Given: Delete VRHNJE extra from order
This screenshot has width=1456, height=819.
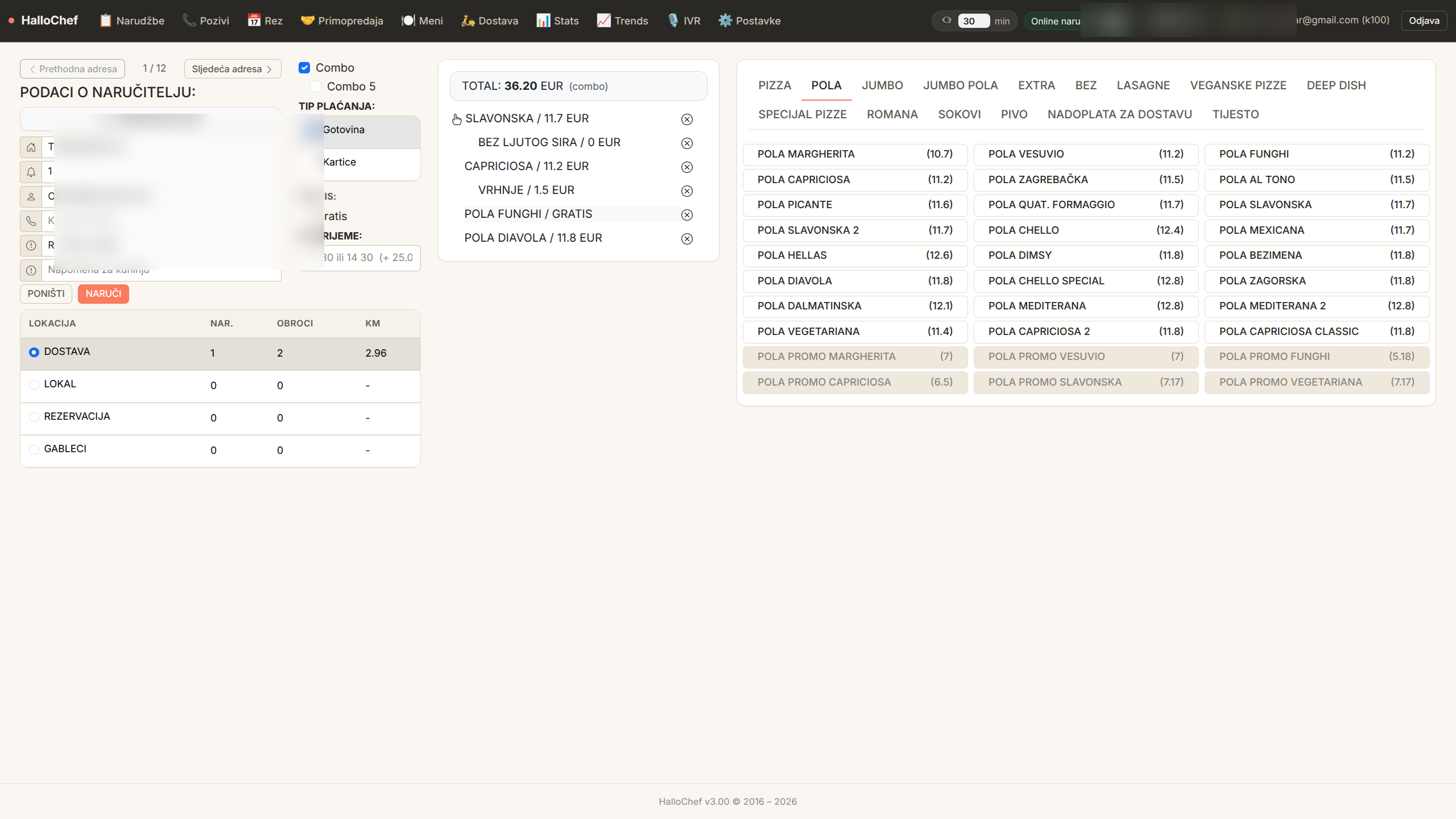Looking at the screenshot, I should pos(687,191).
